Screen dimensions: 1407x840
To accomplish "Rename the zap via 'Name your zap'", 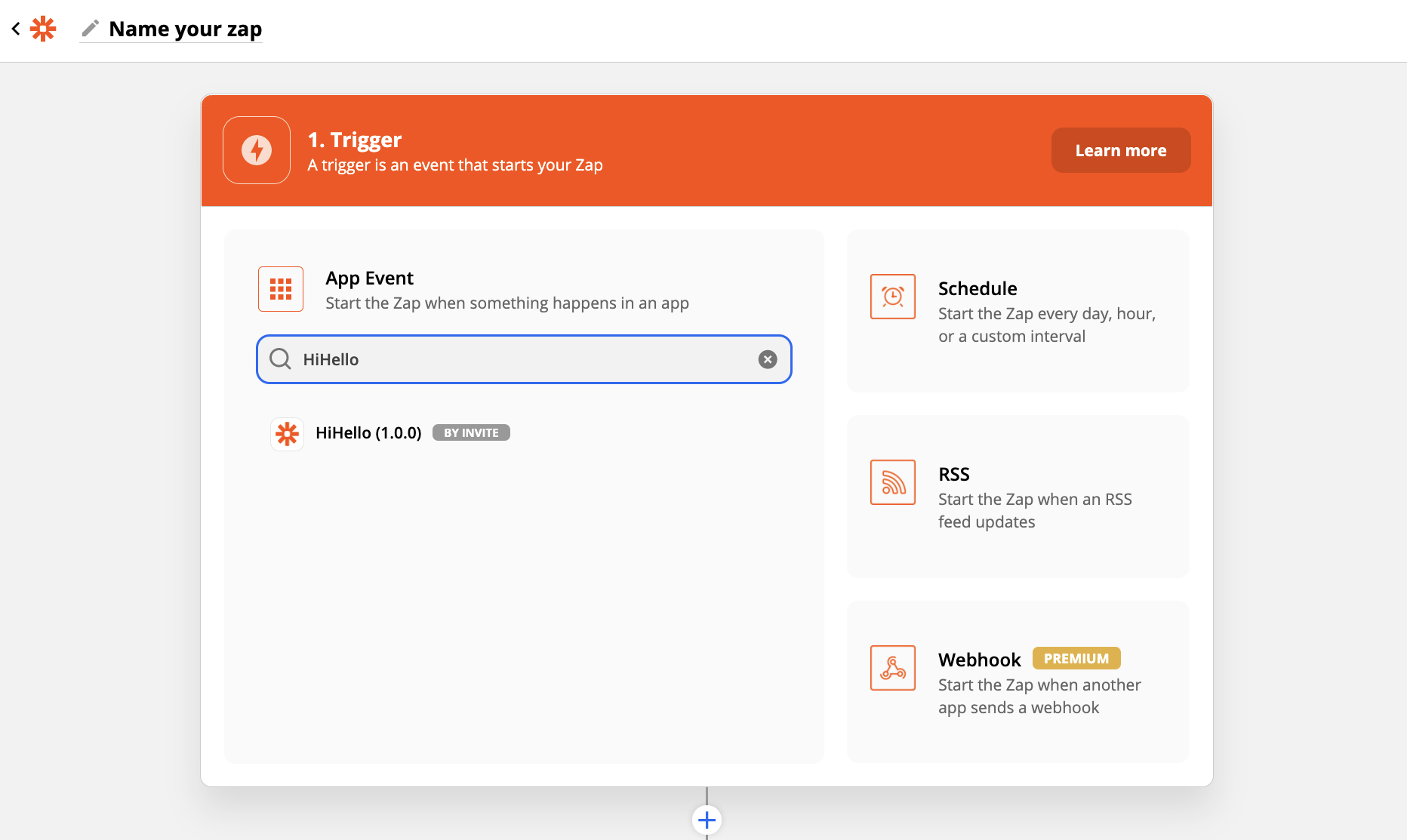I will [x=185, y=29].
